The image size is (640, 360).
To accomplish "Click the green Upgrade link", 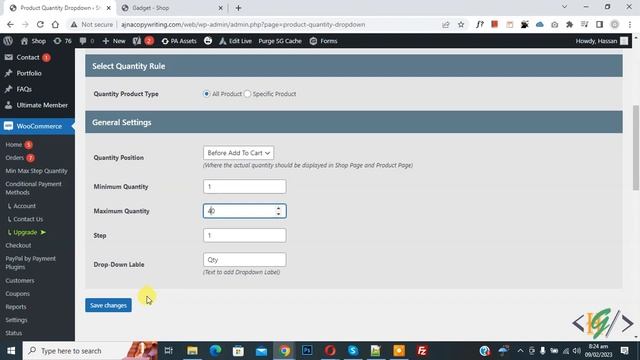I will click(27, 232).
